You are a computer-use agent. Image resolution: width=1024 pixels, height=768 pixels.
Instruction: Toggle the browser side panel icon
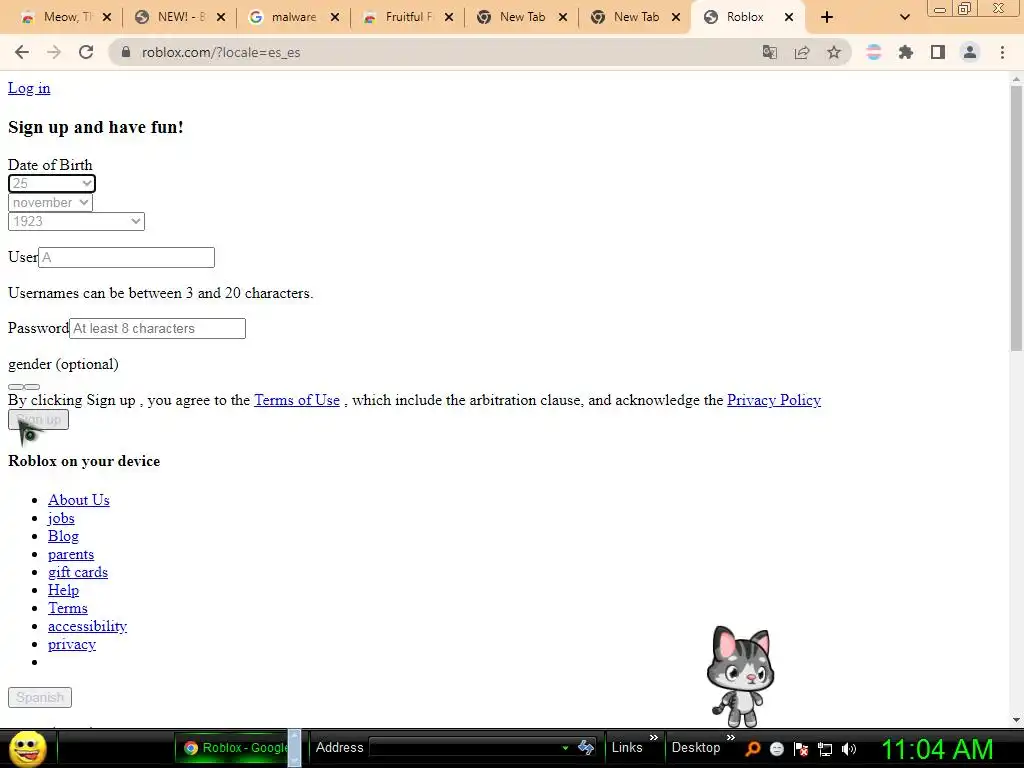coord(938,52)
